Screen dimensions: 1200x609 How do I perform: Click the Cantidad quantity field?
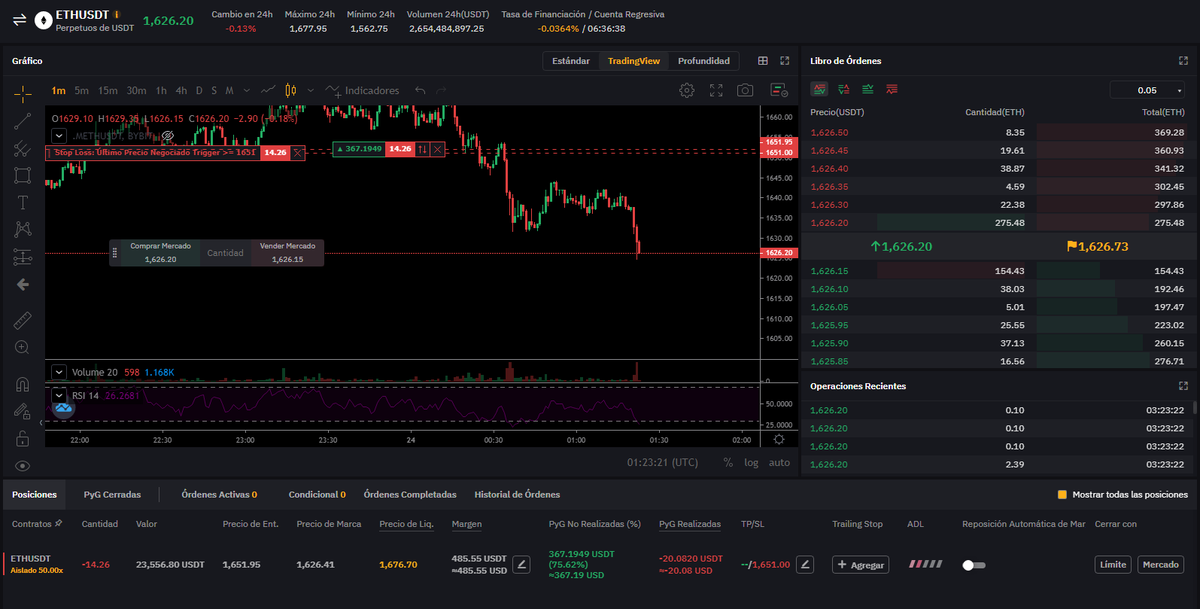coord(225,253)
